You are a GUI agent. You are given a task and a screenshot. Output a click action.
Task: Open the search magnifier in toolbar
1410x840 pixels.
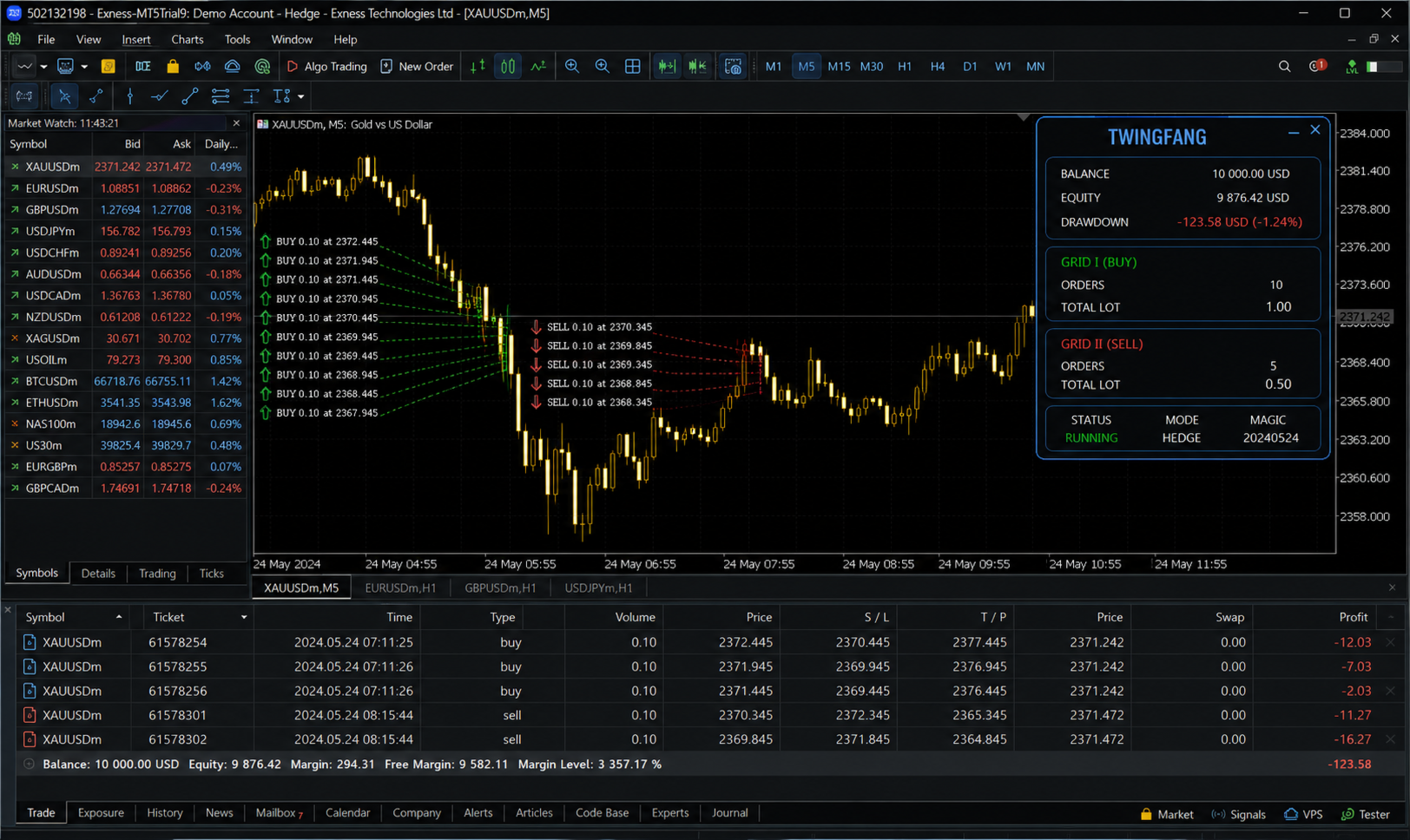[1284, 67]
